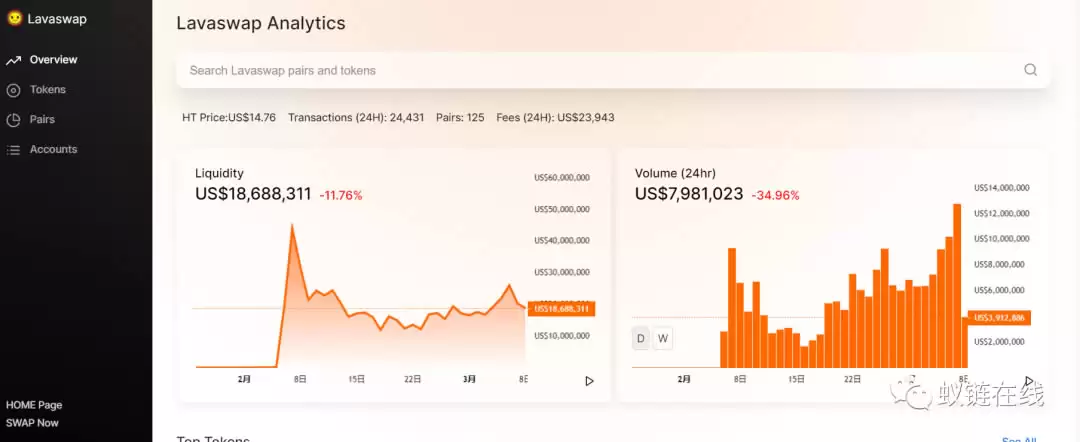Click the Pairs pie-chart icon
The image size is (1080, 442).
(13, 120)
